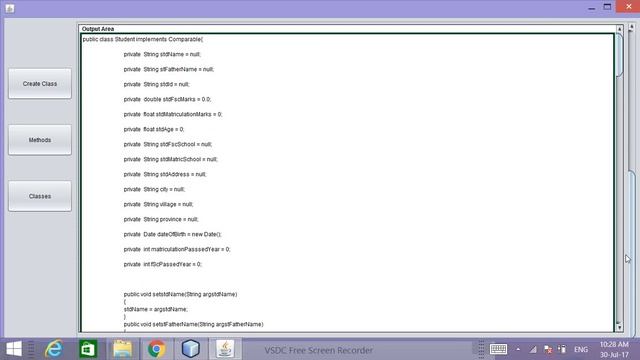
Task: Click the line 'private String stdName = null;'
Action: click(162, 54)
